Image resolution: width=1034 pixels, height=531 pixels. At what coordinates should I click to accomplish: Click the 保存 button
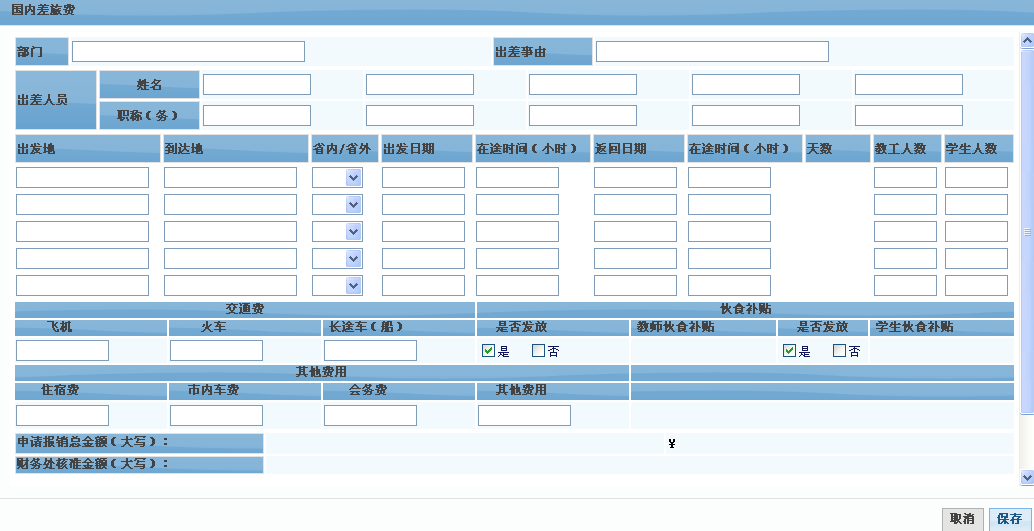[1009, 518]
